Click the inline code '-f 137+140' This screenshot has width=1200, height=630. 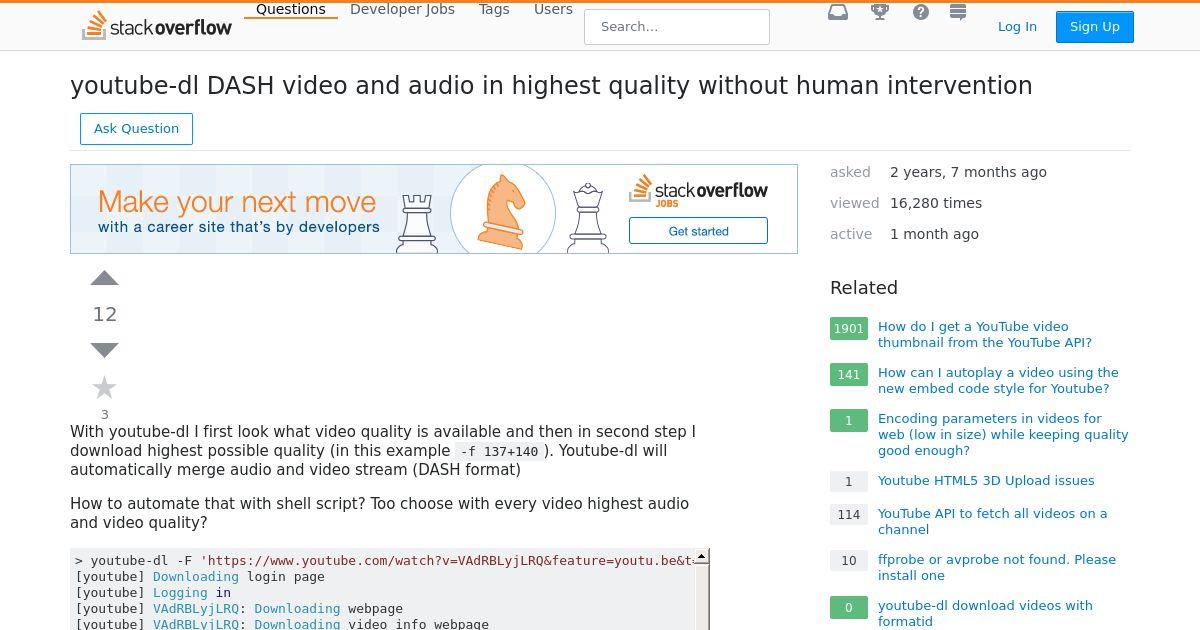coord(499,452)
